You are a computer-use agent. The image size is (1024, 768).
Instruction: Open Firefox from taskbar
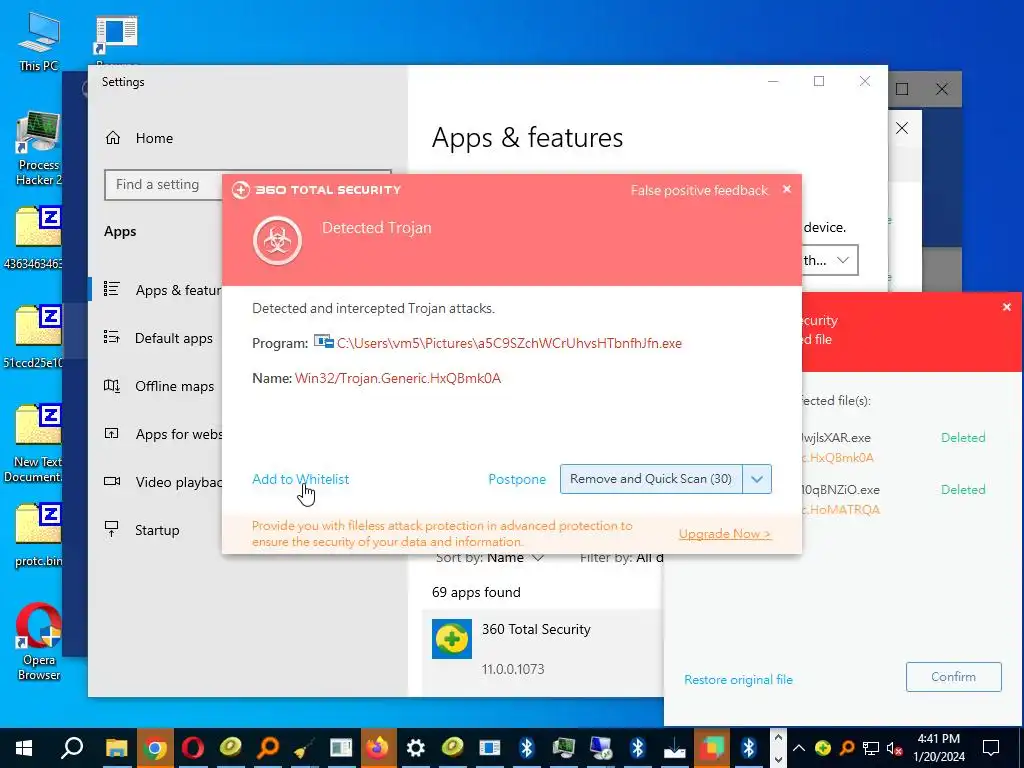point(377,748)
